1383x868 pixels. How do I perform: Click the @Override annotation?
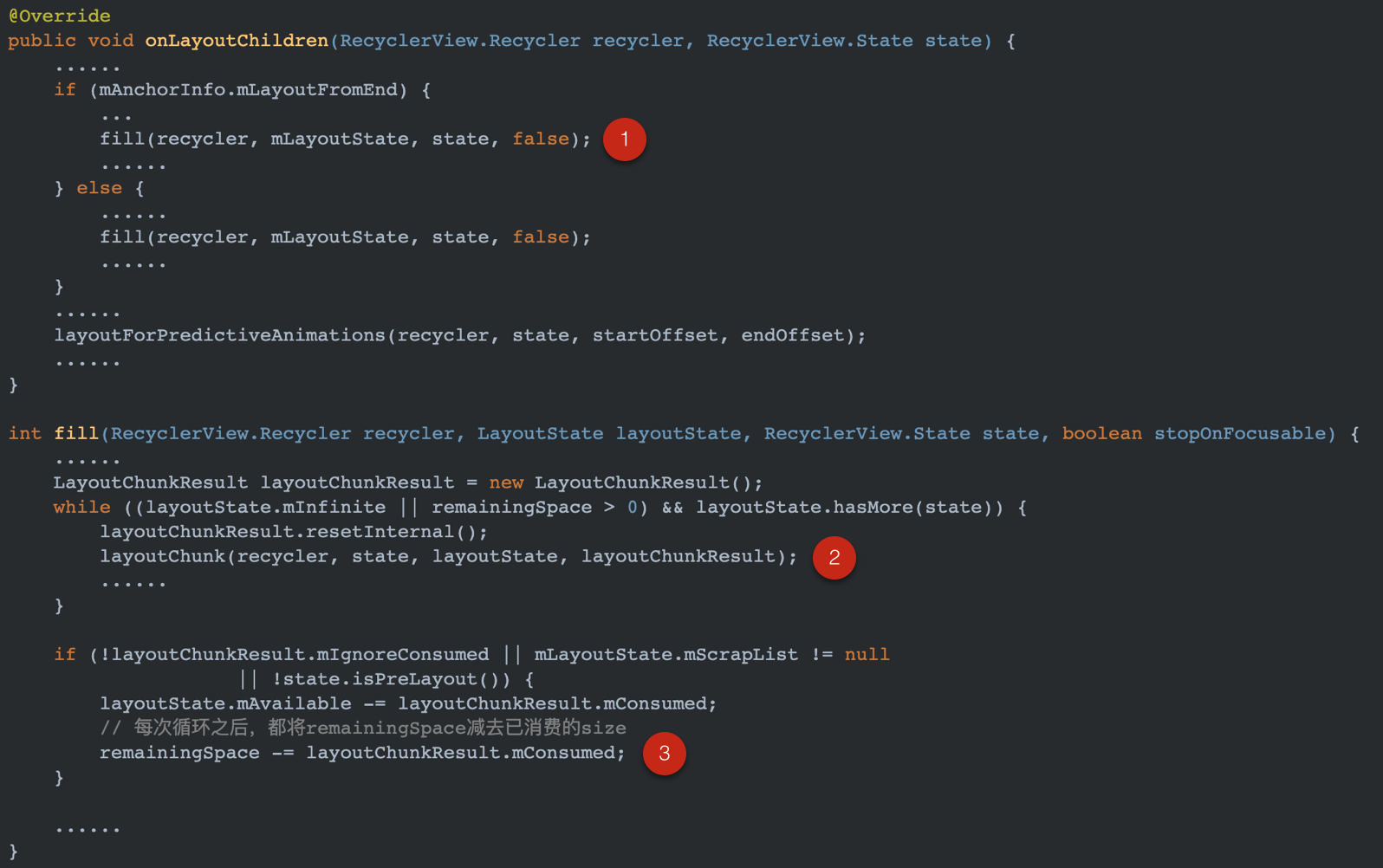[x=60, y=16]
